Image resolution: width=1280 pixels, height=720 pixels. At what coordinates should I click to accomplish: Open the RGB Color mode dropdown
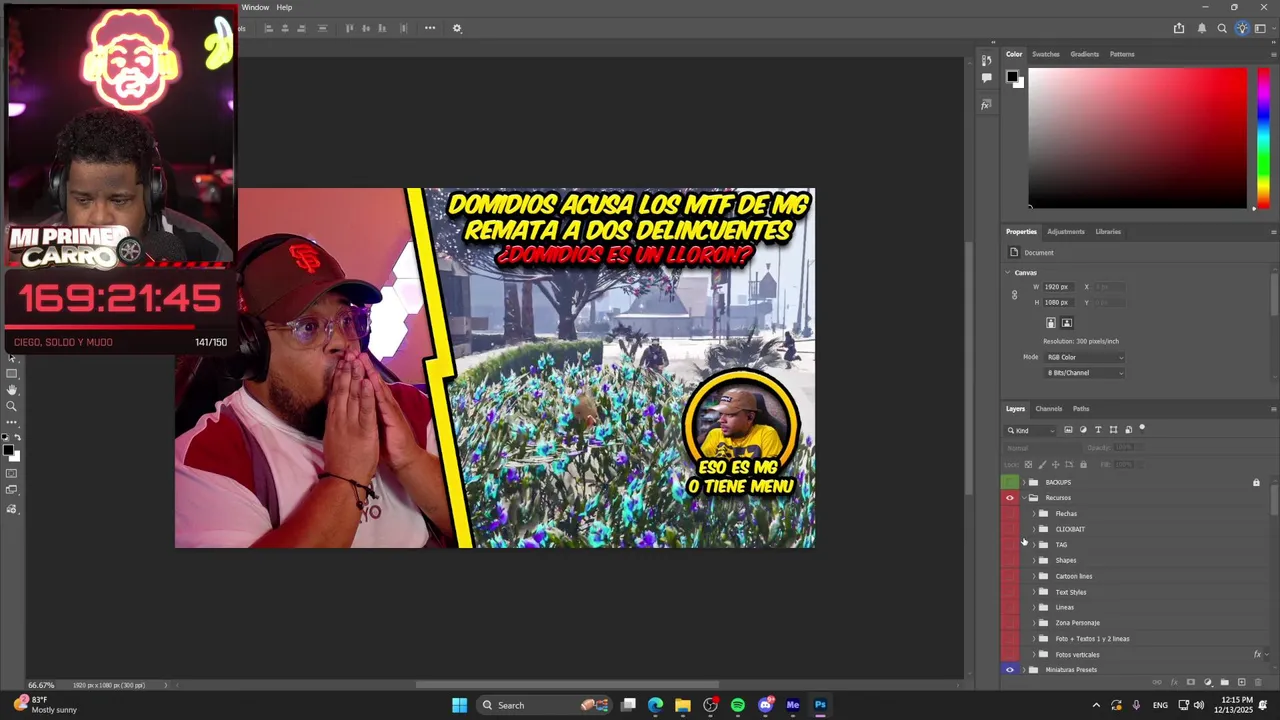[x=1085, y=357]
